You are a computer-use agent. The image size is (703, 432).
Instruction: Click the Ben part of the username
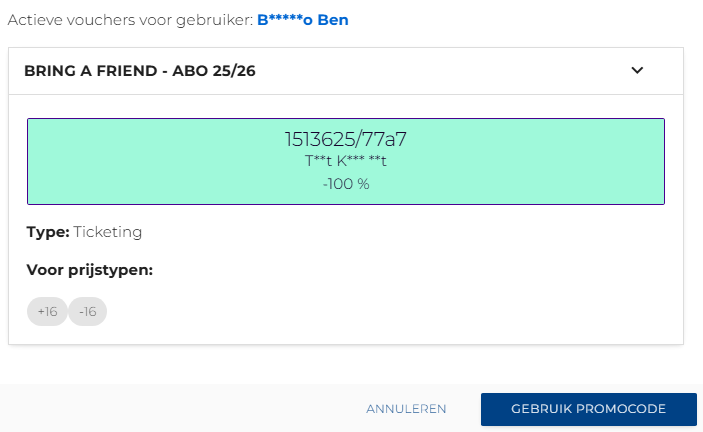[333, 20]
